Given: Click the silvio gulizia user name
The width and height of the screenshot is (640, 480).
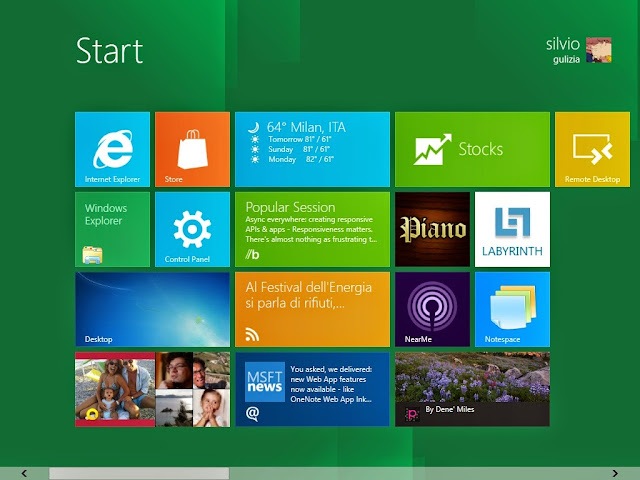Looking at the screenshot, I should pyautogui.click(x=562, y=51).
